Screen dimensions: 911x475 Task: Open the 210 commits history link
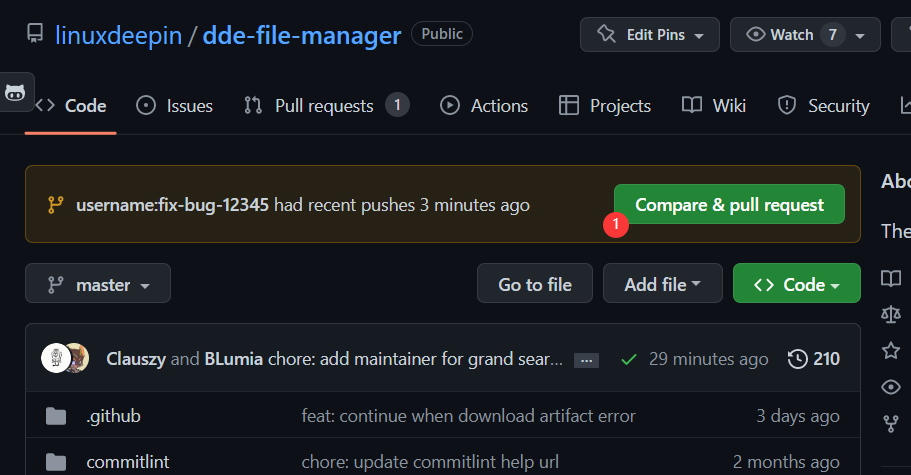coord(813,359)
